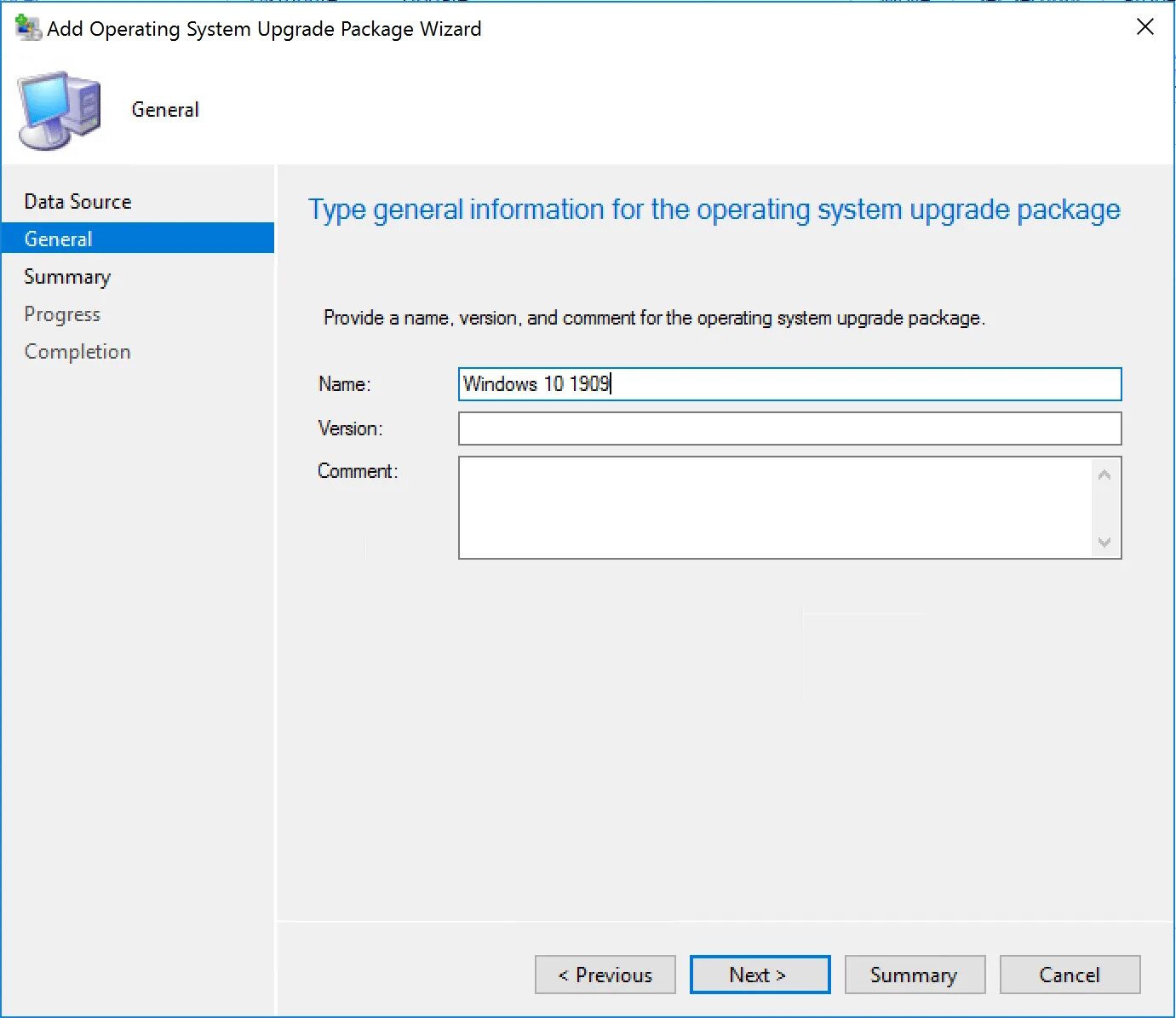Focus the Version input field

point(789,428)
